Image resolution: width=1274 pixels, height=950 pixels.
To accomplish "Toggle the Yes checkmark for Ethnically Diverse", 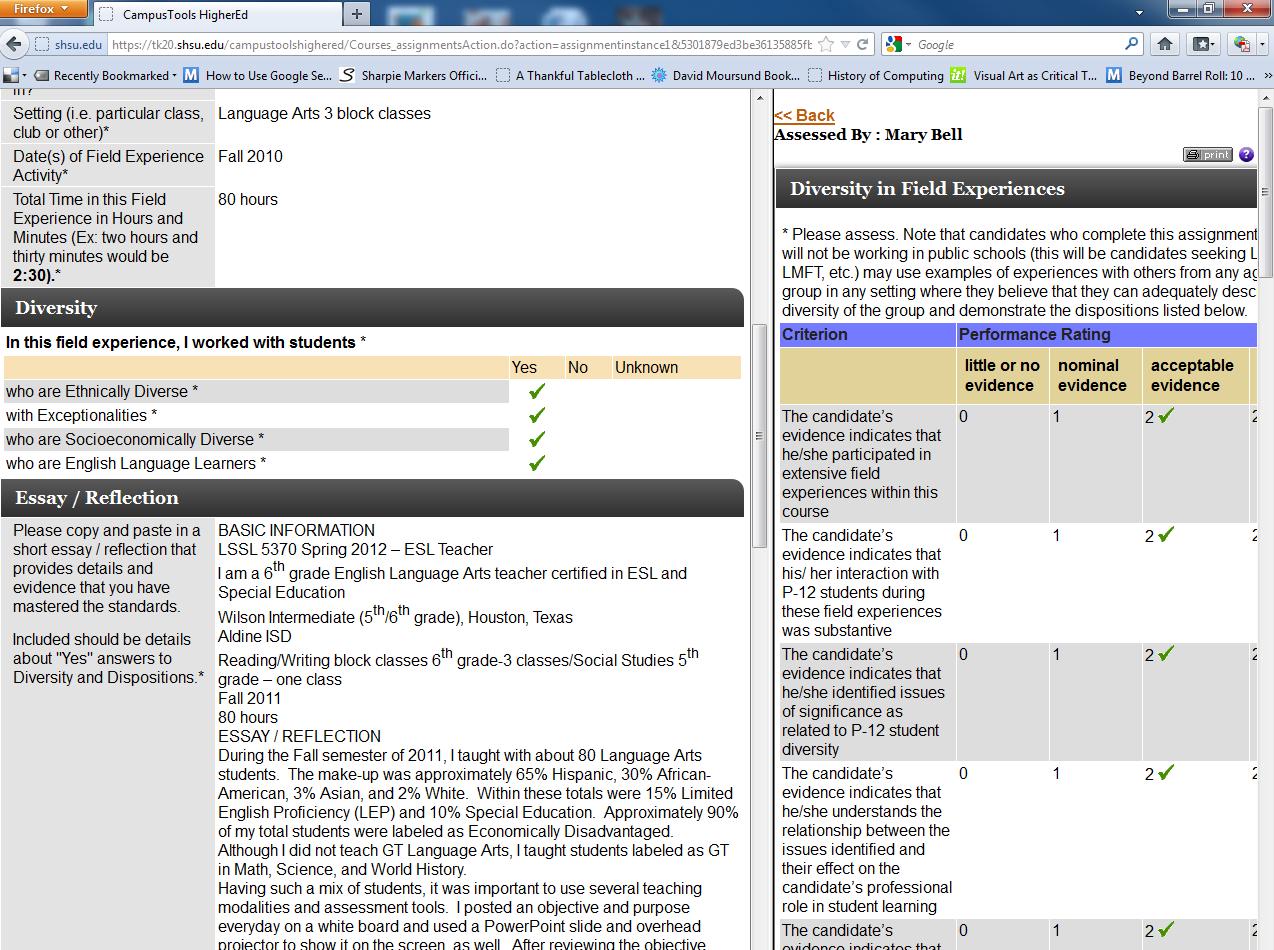I will (535, 391).
